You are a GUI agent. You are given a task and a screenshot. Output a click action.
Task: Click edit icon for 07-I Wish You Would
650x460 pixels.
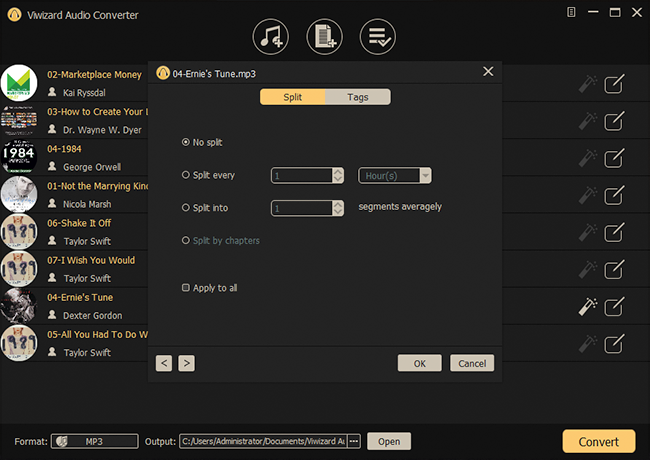point(614,270)
